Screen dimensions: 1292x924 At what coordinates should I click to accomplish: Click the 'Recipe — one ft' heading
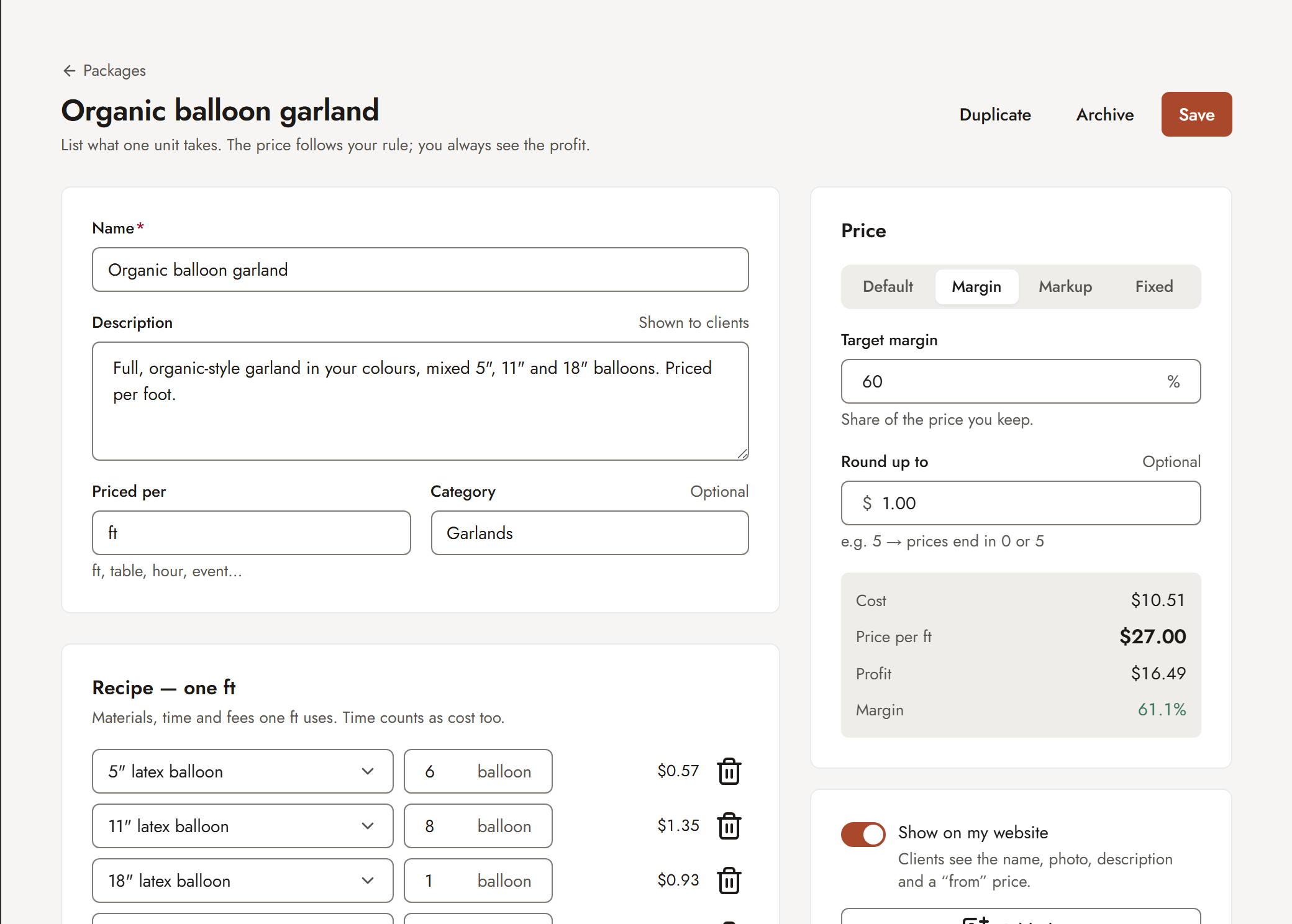coord(164,687)
